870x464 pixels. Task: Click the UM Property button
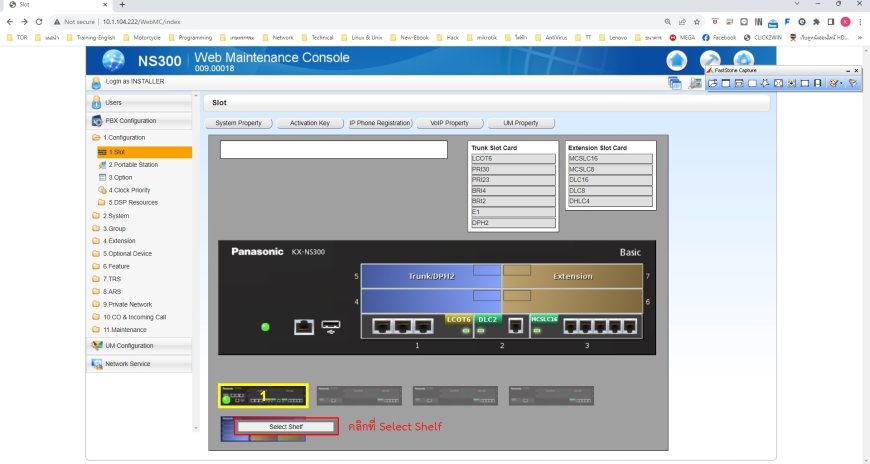(520, 123)
